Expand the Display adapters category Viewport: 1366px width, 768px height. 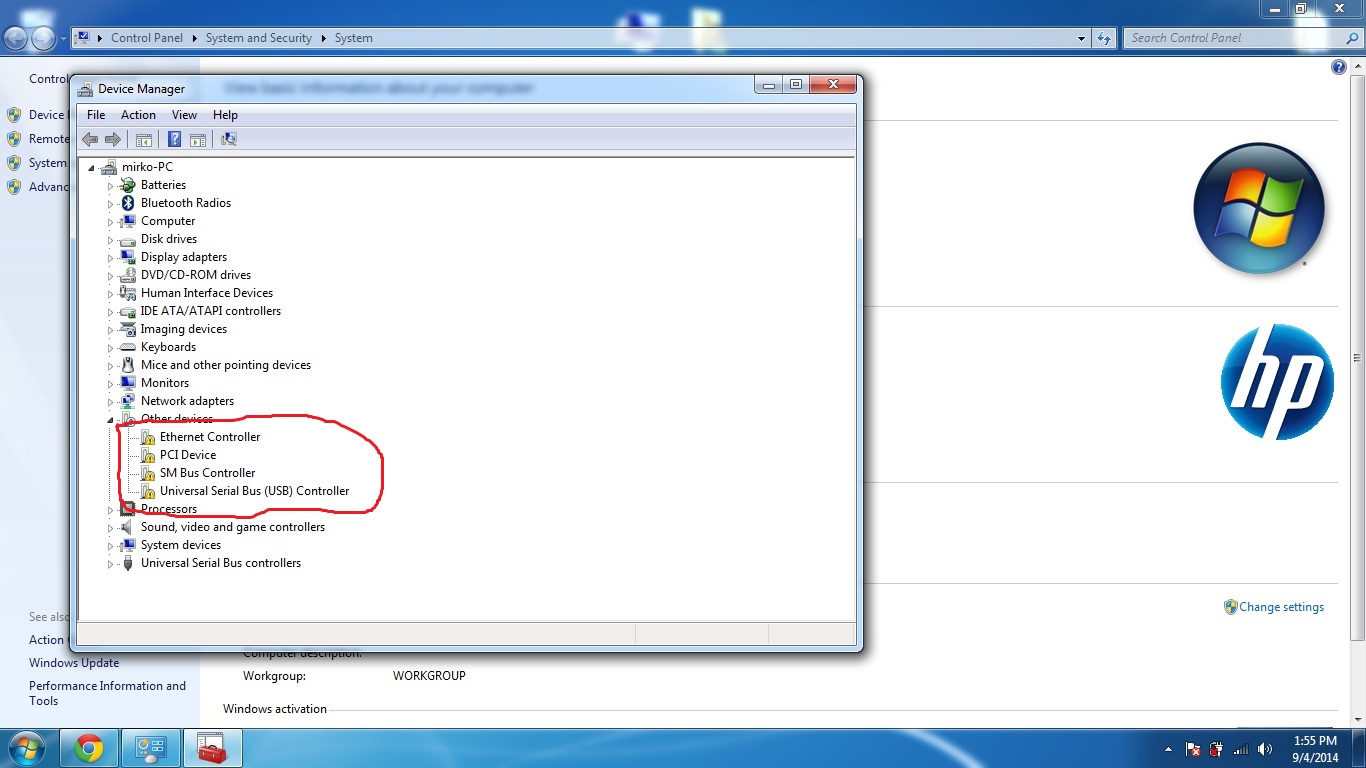click(x=111, y=257)
